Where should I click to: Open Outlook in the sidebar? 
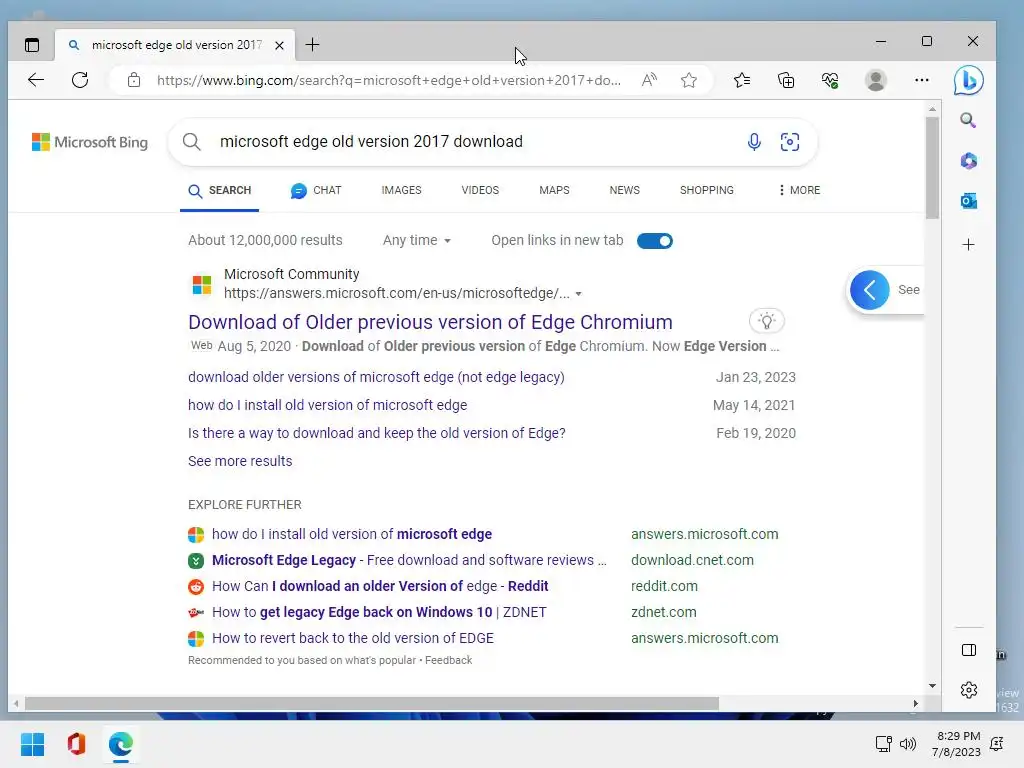[x=968, y=201]
